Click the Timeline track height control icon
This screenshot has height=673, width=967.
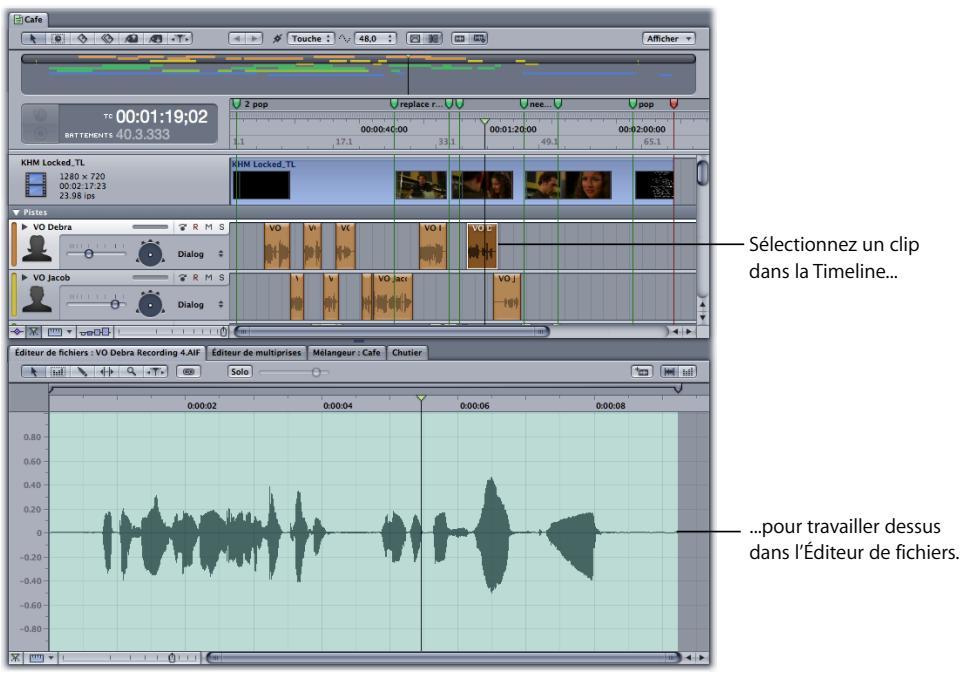[95, 332]
